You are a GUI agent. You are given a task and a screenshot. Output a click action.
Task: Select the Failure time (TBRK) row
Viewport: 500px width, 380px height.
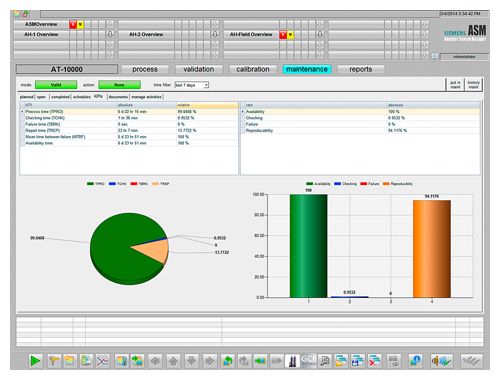tap(129, 124)
